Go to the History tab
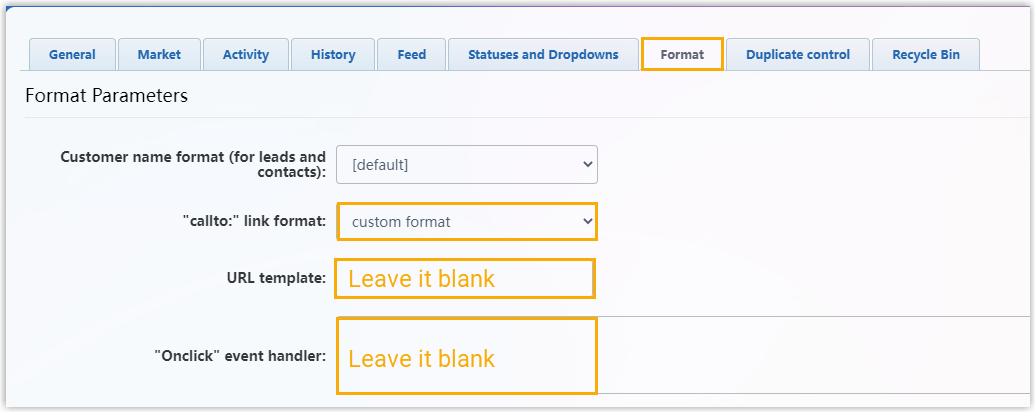 333,55
